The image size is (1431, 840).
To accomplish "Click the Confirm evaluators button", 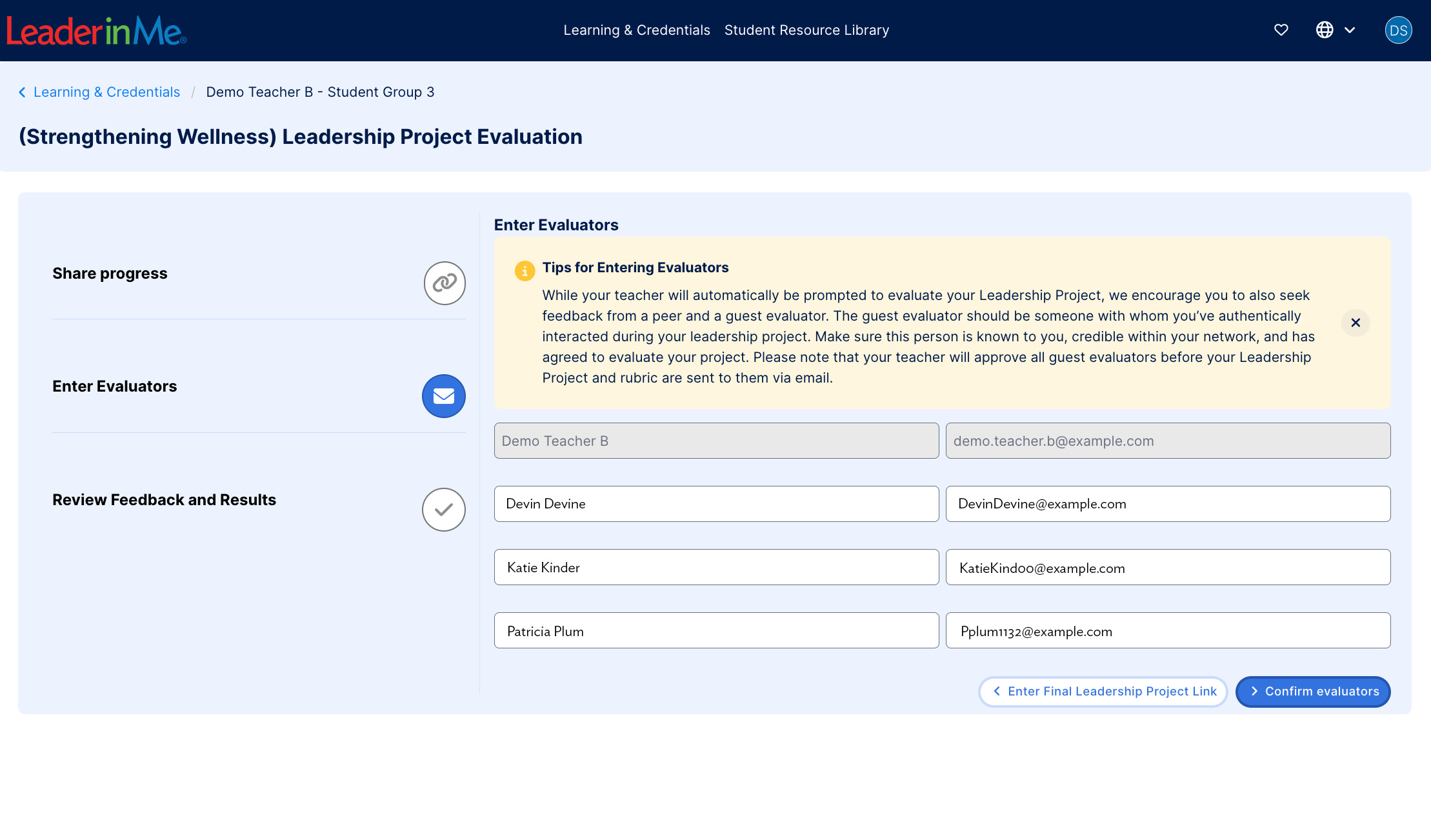I will click(1312, 691).
